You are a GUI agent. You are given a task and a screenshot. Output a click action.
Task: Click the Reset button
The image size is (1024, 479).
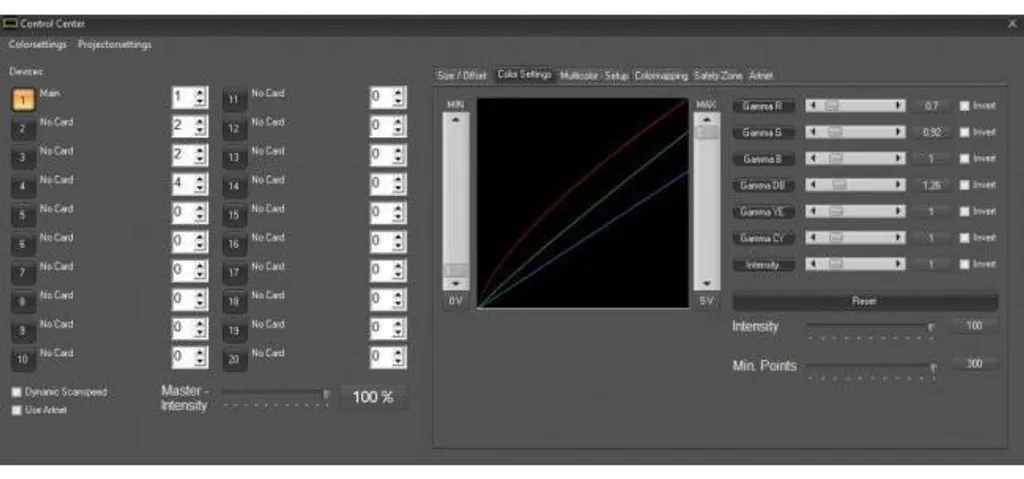click(x=865, y=301)
